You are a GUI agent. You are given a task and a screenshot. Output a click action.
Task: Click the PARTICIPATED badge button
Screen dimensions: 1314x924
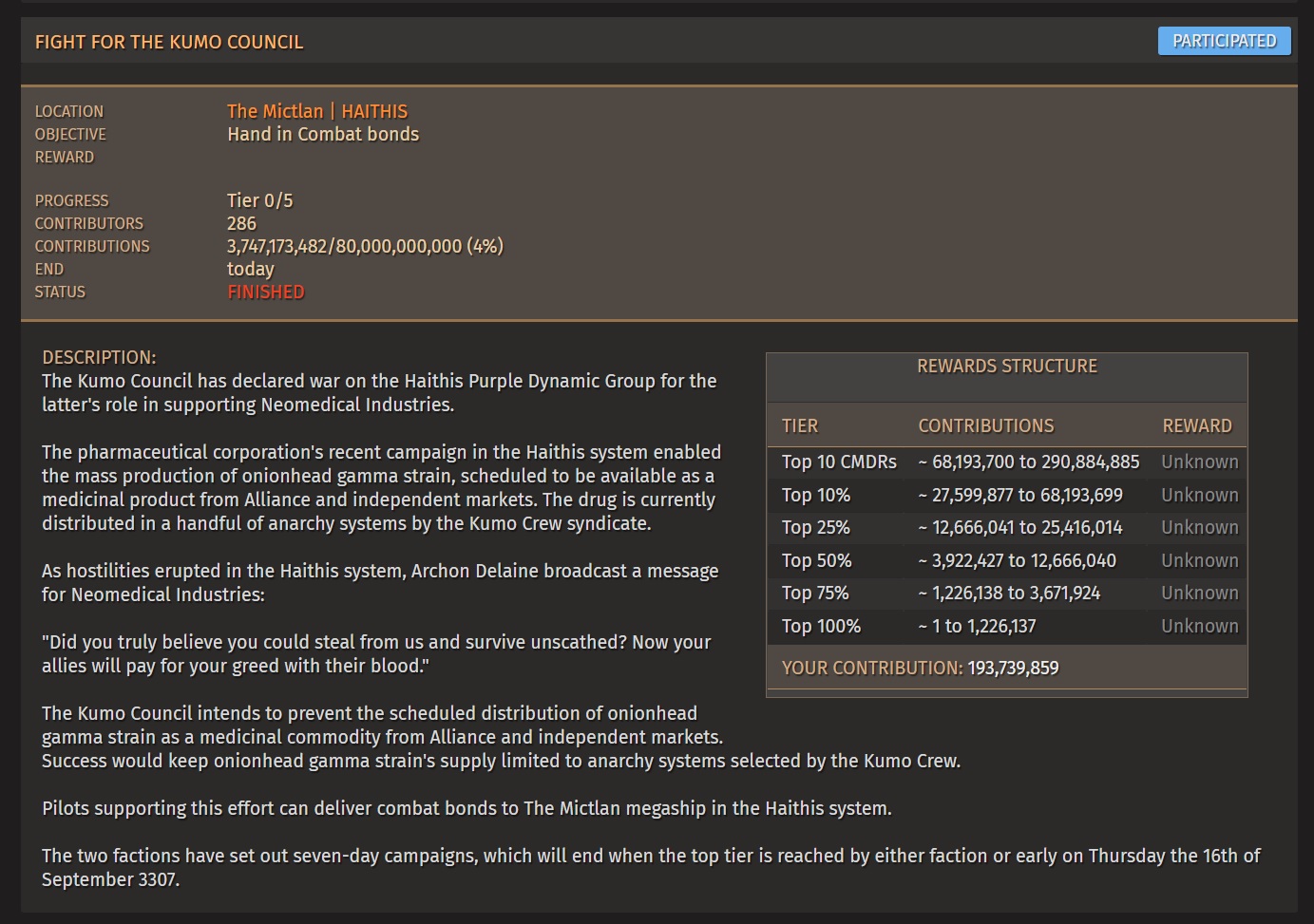(1224, 41)
